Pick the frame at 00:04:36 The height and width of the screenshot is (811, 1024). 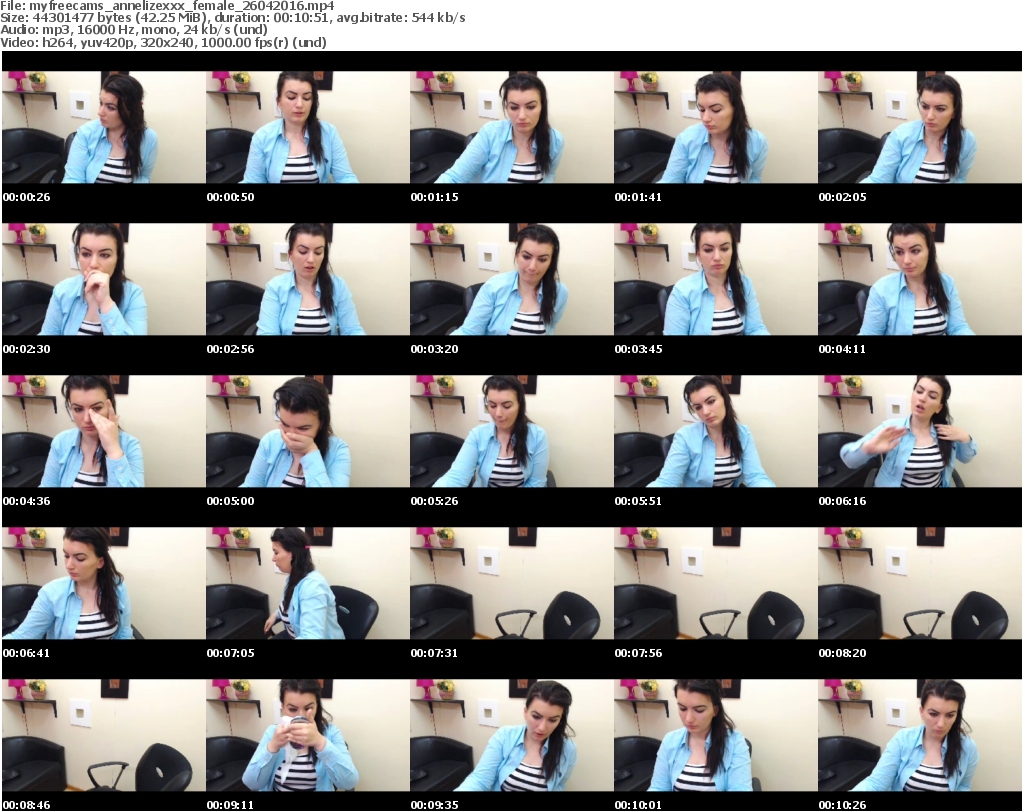pyautogui.click(x=103, y=432)
